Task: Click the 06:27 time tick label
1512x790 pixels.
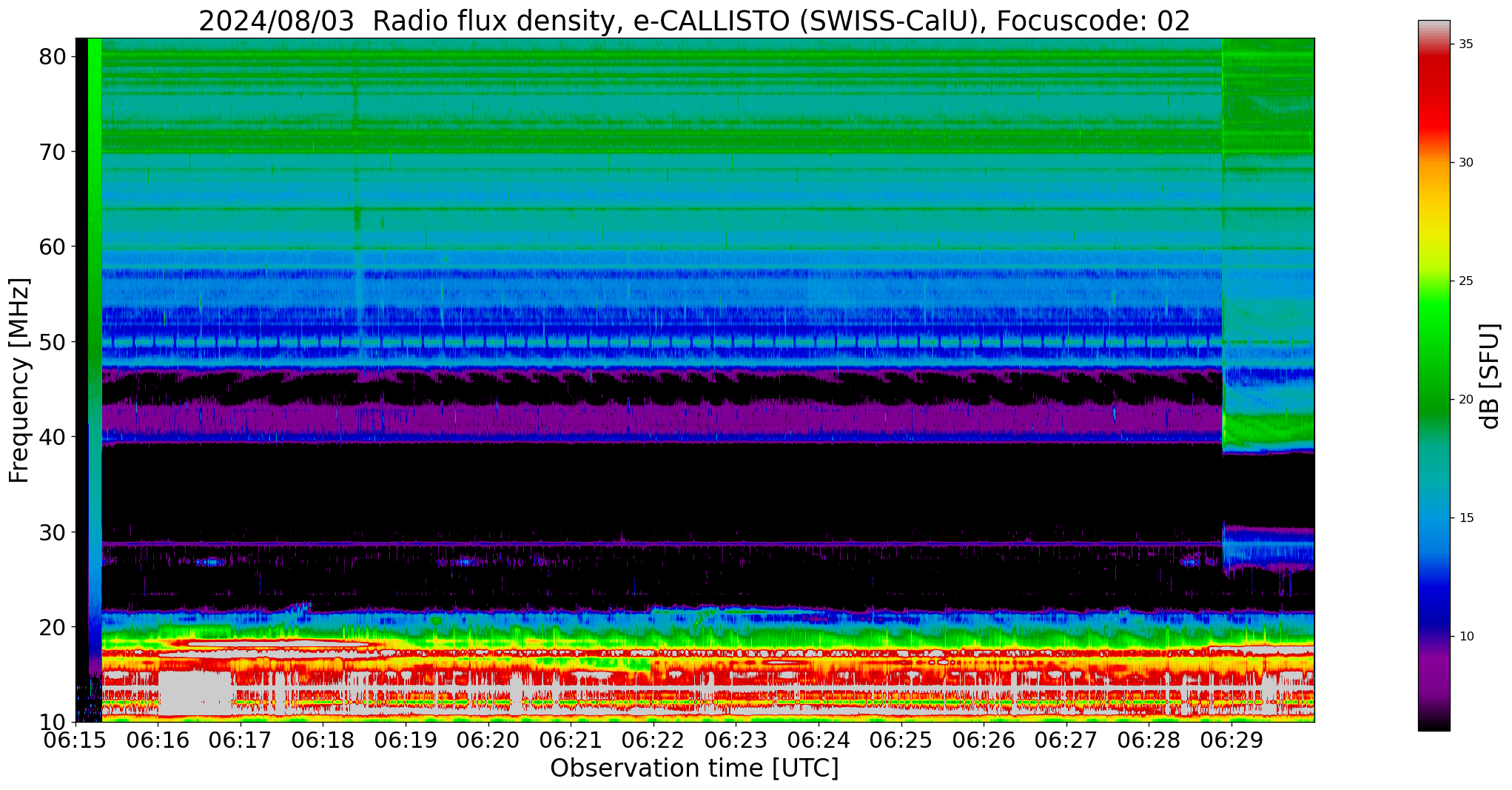Action: [x=1066, y=740]
